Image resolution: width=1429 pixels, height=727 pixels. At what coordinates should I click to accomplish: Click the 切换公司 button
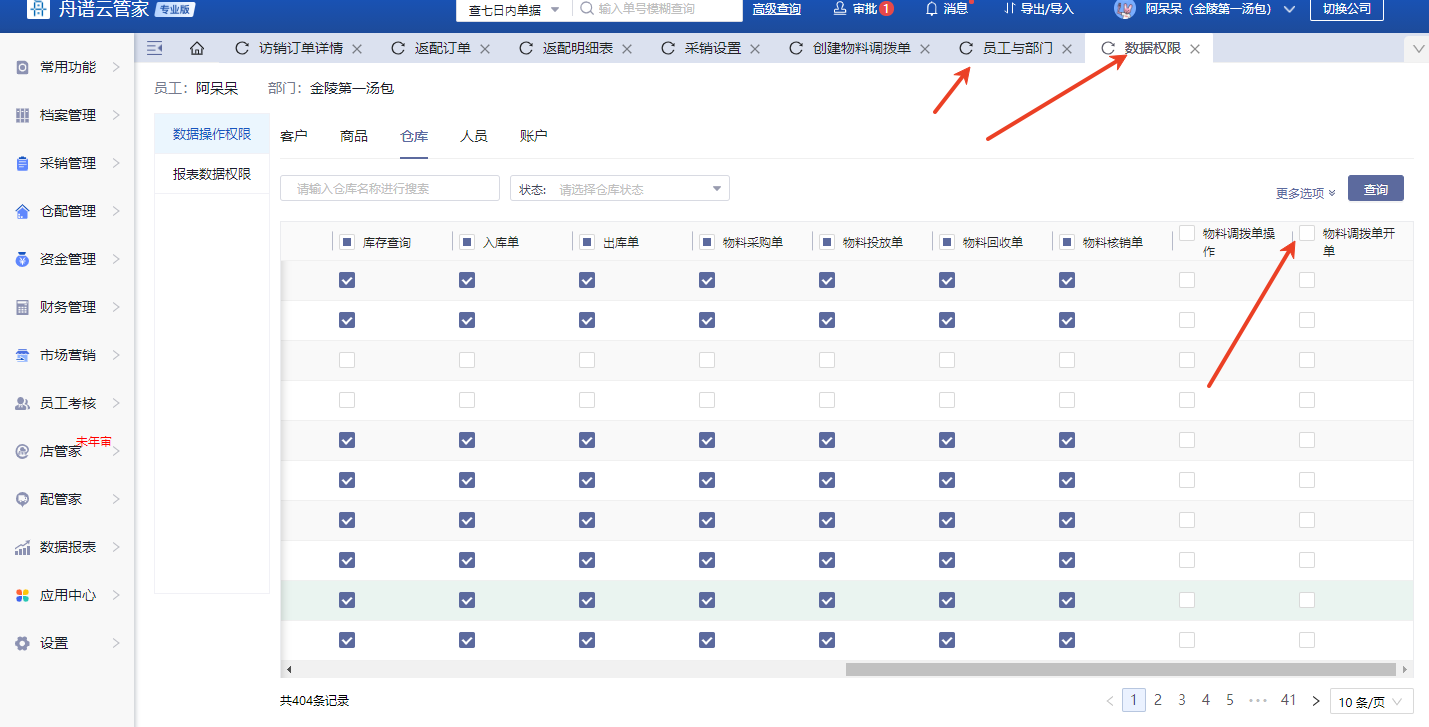coord(1346,9)
